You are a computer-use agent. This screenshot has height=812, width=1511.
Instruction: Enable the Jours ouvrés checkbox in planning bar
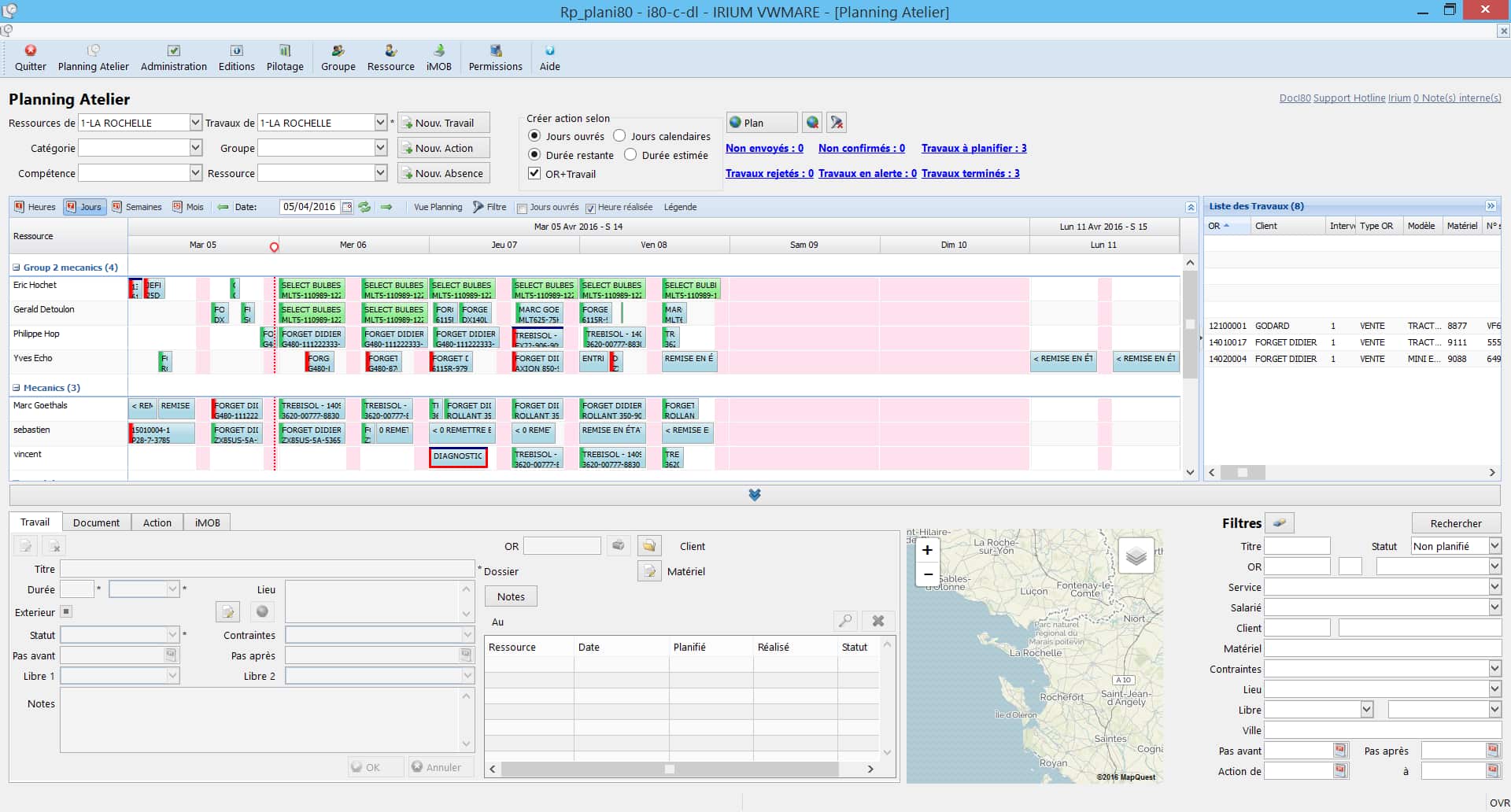pyautogui.click(x=522, y=208)
